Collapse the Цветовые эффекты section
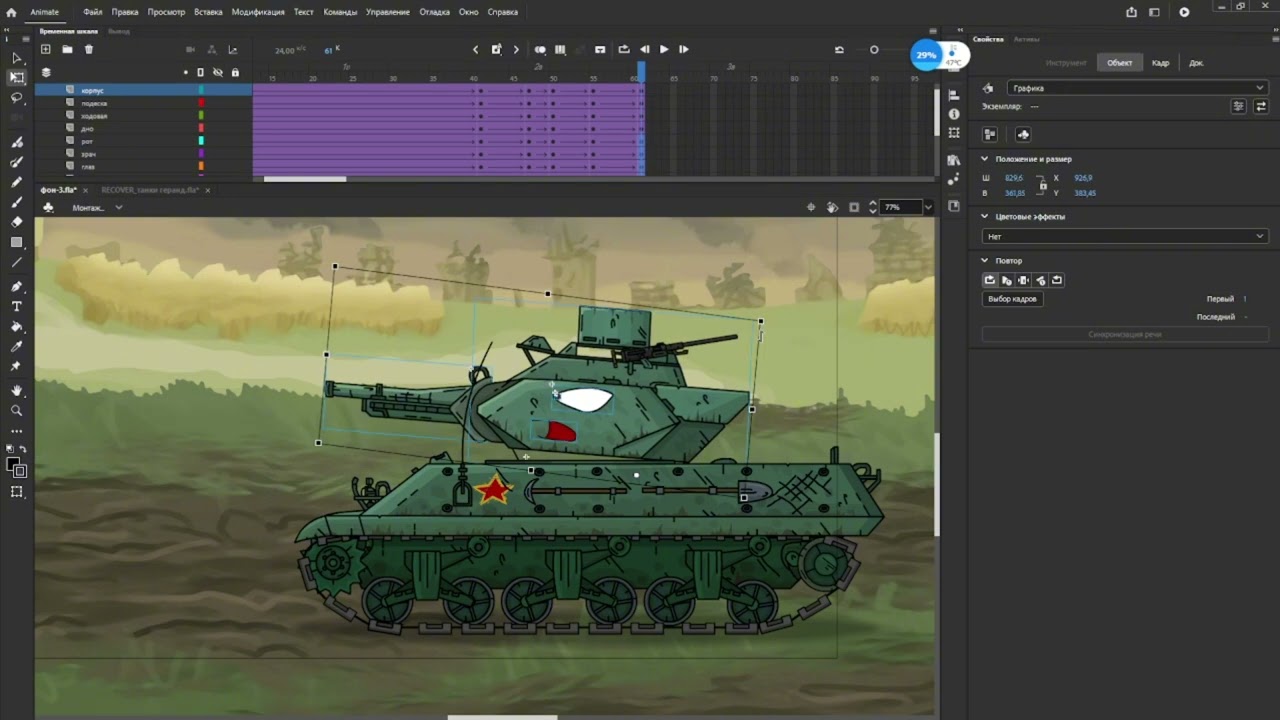Image resolution: width=1280 pixels, height=720 pixels. 984,216
